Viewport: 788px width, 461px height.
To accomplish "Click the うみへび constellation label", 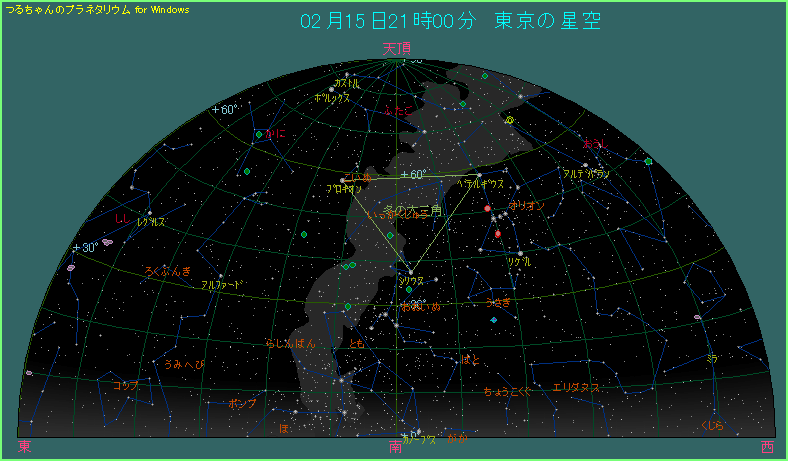I will click(x=183, y=364).
